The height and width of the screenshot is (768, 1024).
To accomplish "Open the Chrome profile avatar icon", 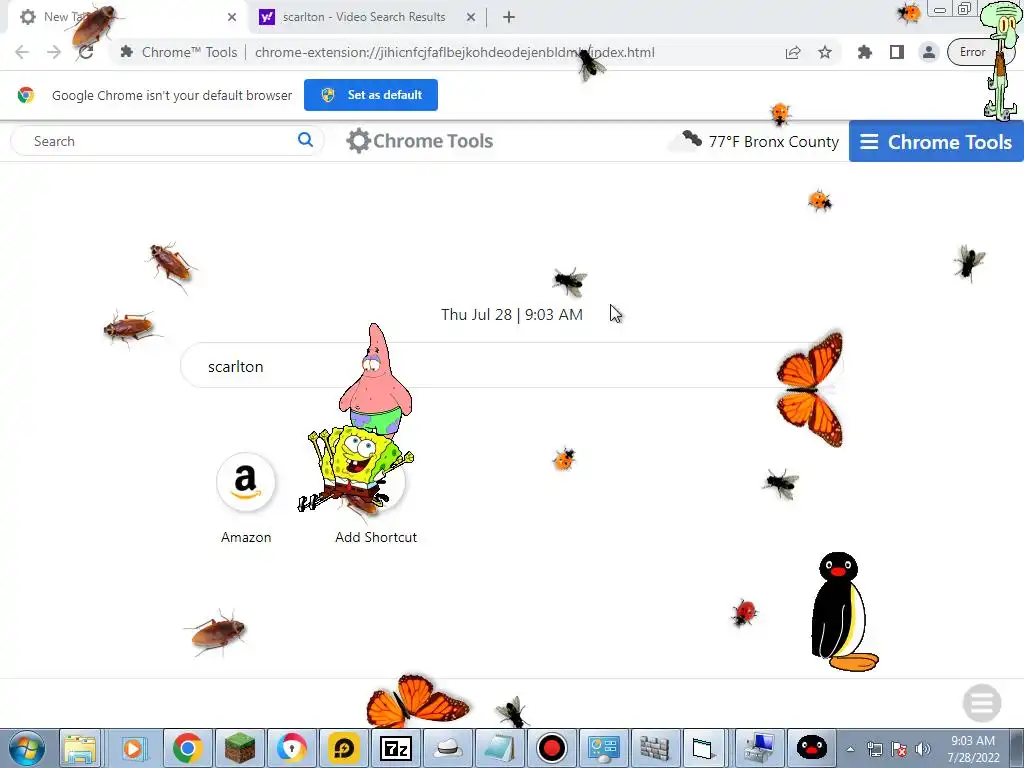I will click(929, 52).
